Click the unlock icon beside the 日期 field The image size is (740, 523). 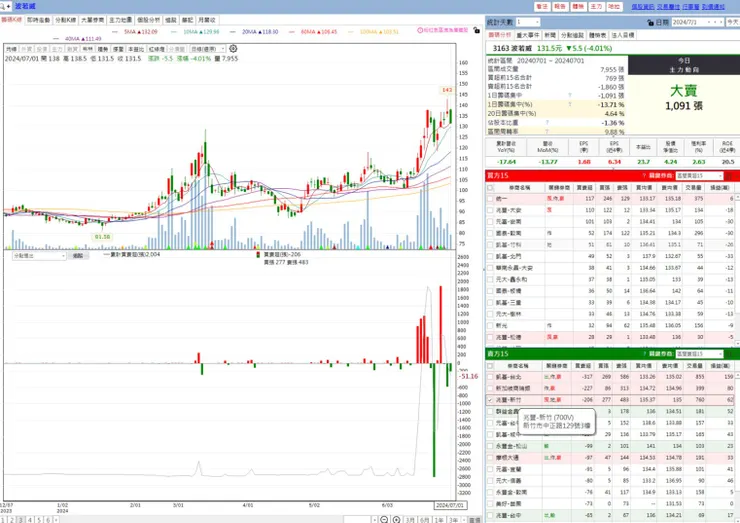click(650, 22)
